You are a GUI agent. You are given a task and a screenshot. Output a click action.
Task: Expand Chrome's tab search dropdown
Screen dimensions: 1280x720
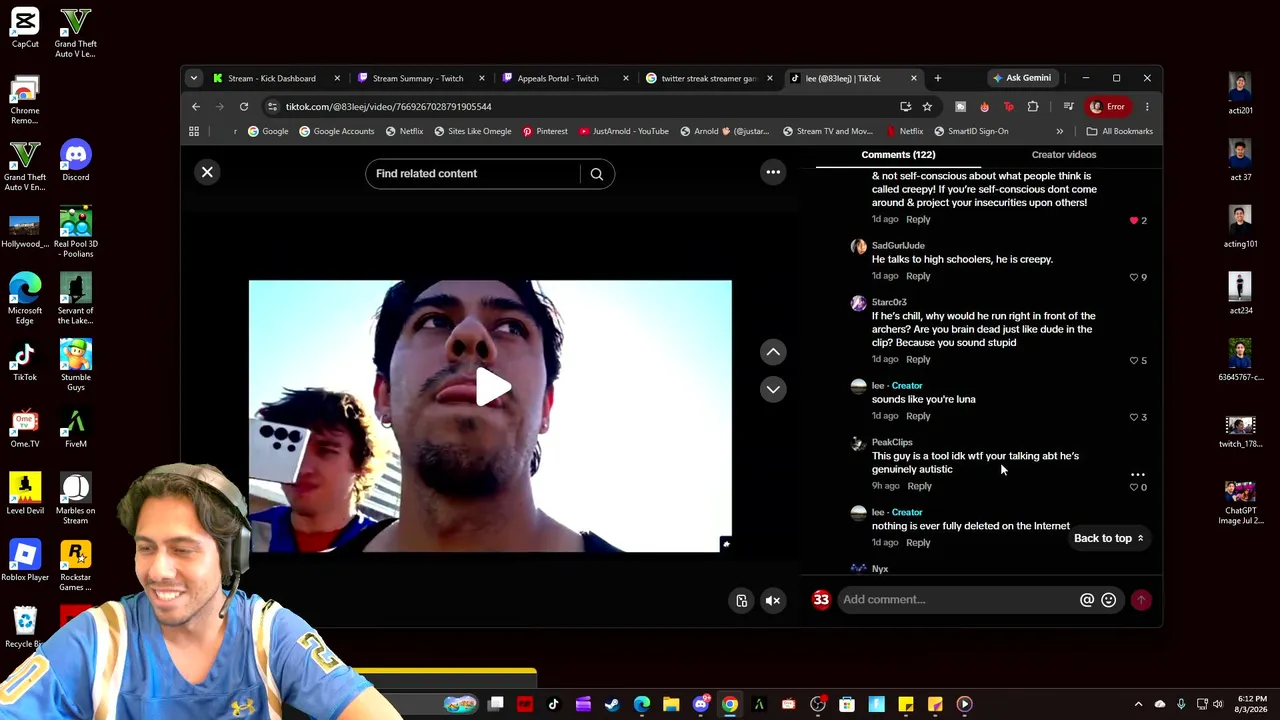coord(193,78)
